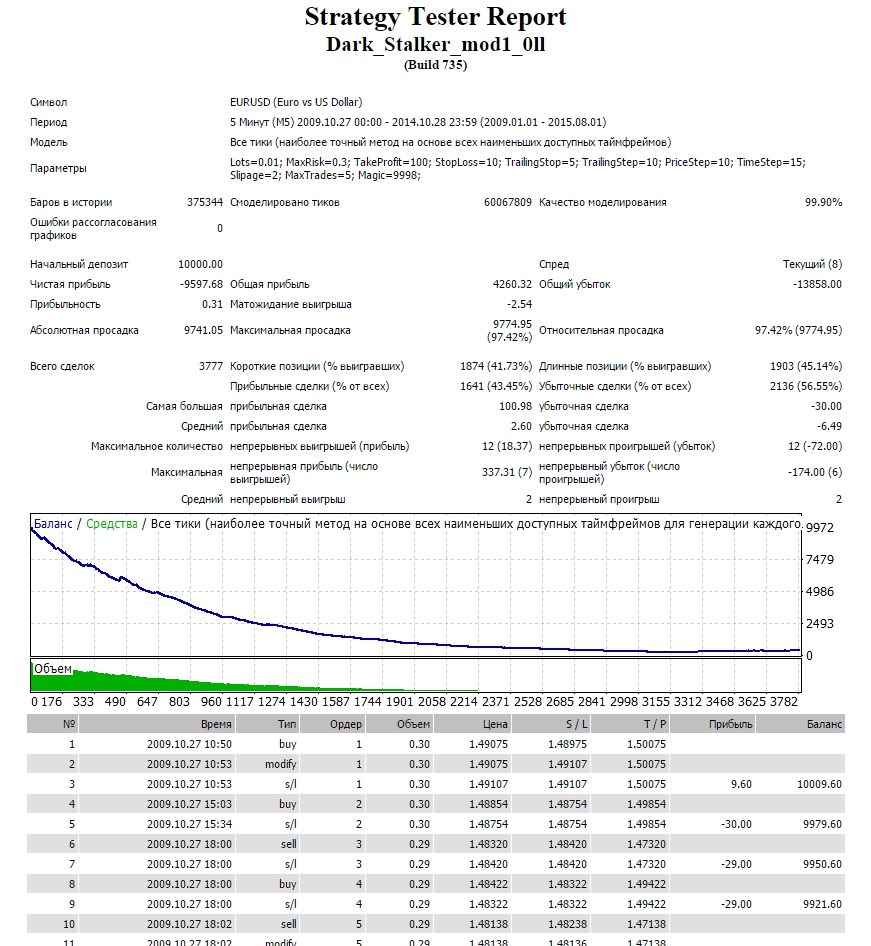Select bars in history value 375344
Screen dimensions: 871x946
pyautogui.click(x=204, y=202)
